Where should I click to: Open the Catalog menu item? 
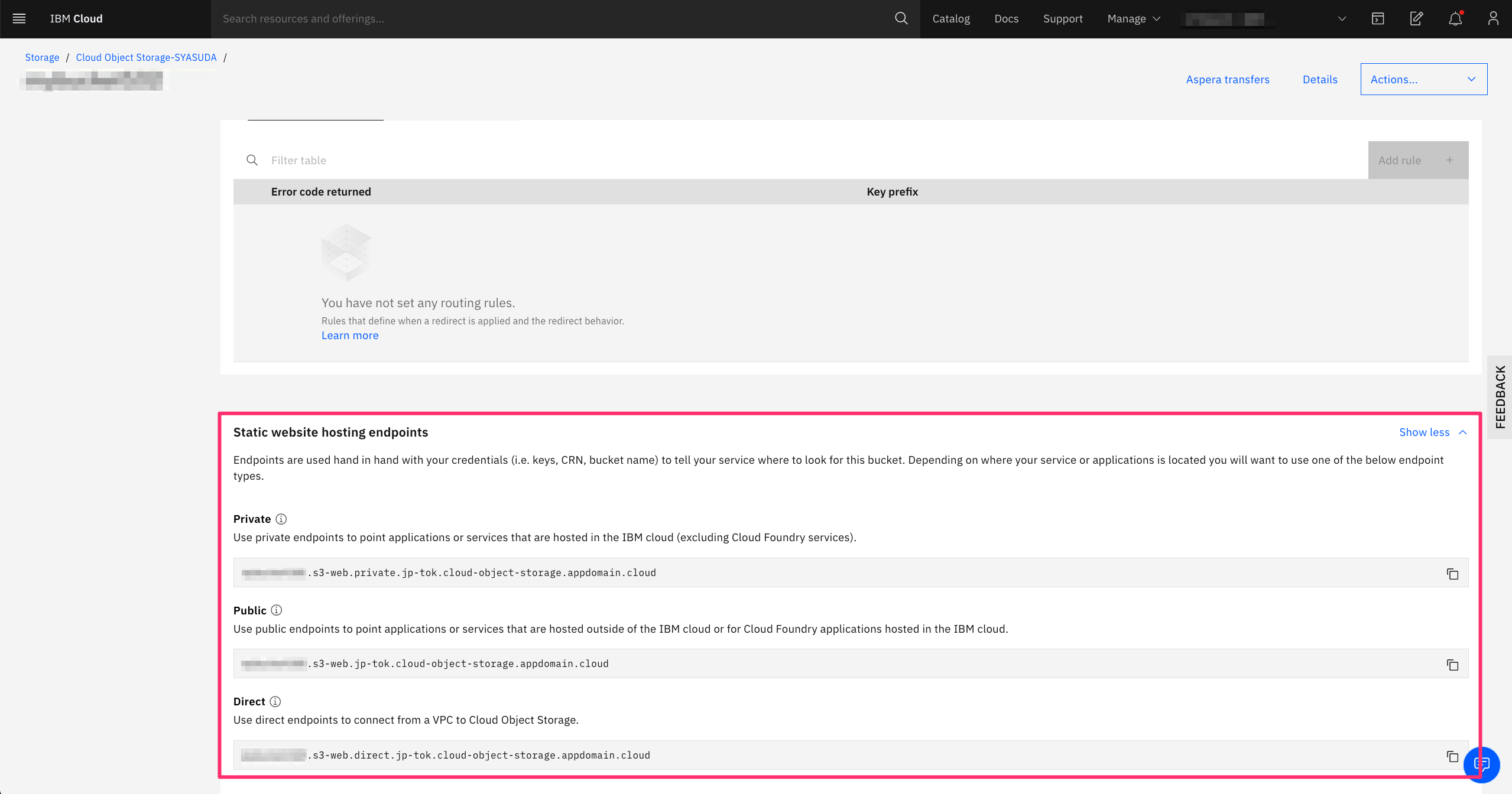tap(951, 18)
